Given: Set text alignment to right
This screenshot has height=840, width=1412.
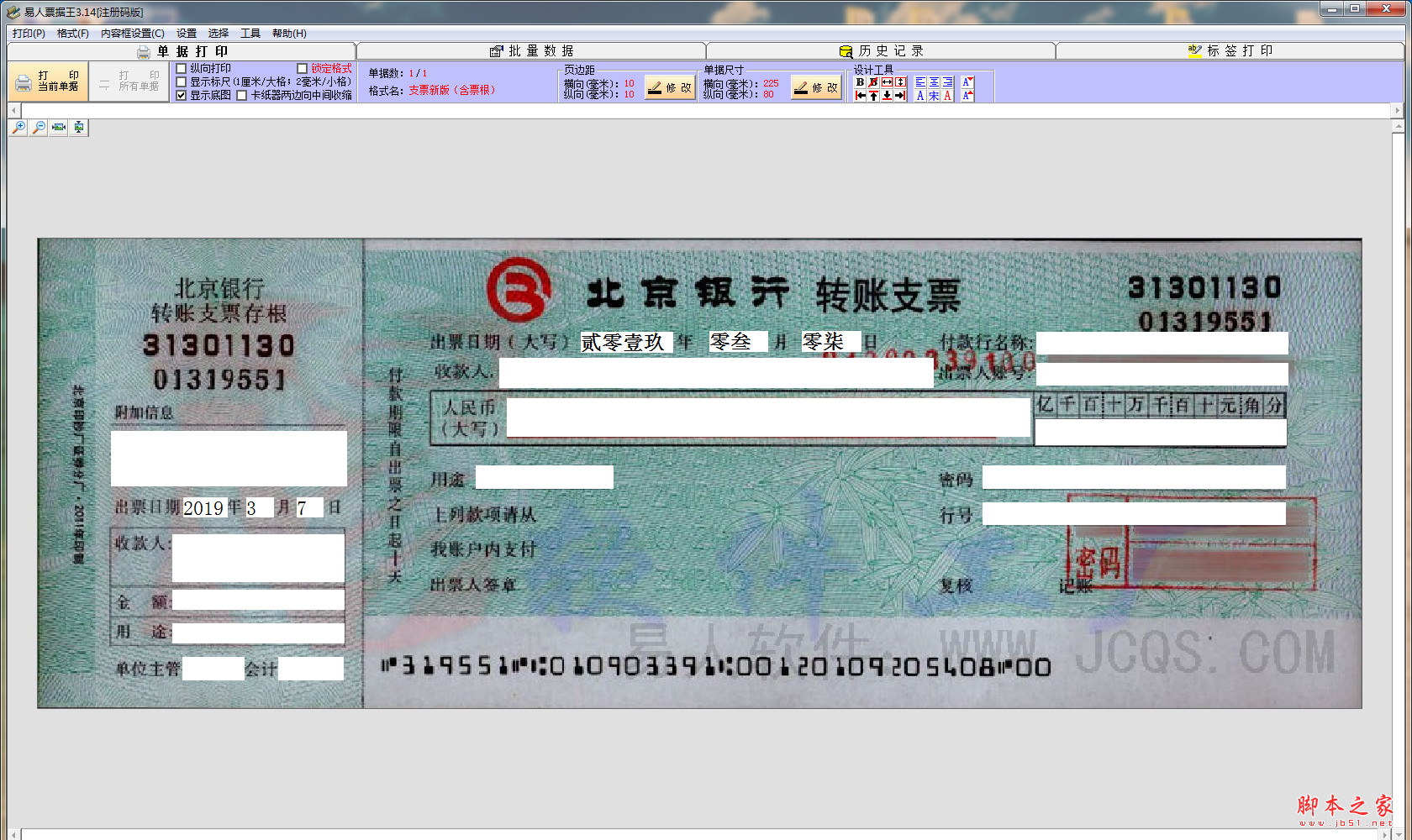Looking at the screenshot, I should click(x=947, y=82).
